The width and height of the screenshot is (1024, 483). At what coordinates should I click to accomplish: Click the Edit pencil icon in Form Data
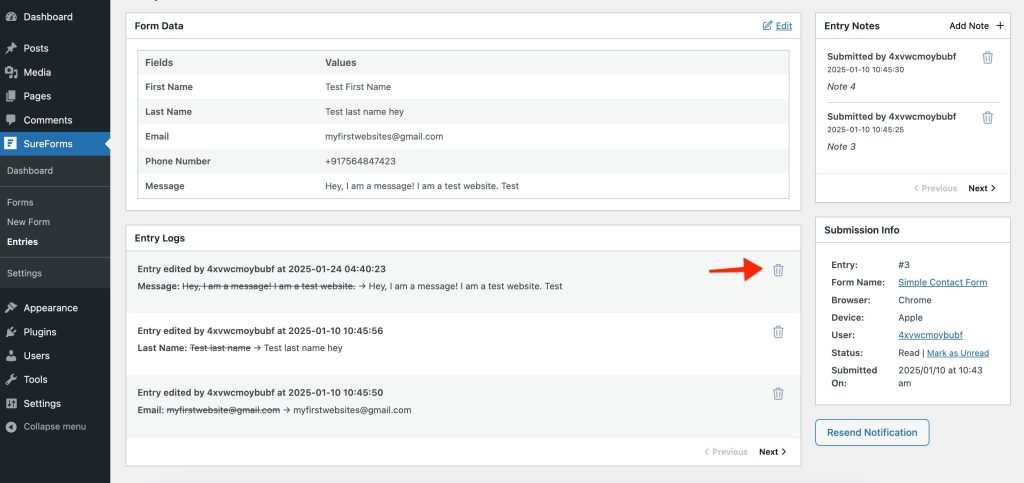pos(767,26)
